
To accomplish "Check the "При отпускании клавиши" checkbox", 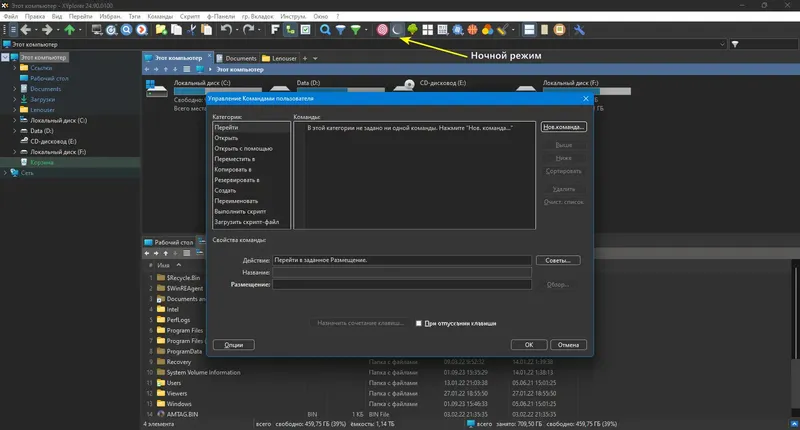I will click(x=418, y=323).
